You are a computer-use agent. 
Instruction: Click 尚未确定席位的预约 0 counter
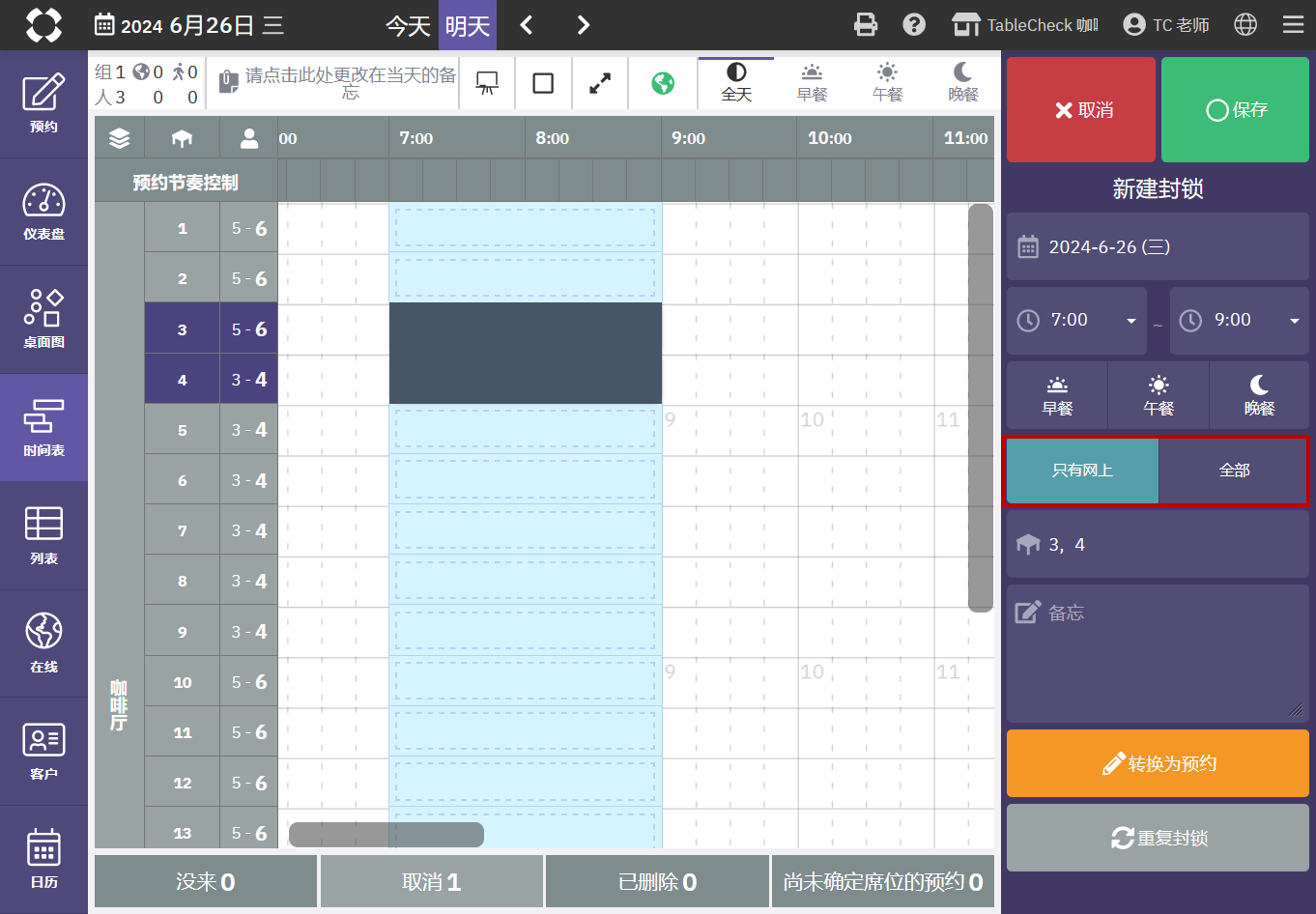point(883,881)
